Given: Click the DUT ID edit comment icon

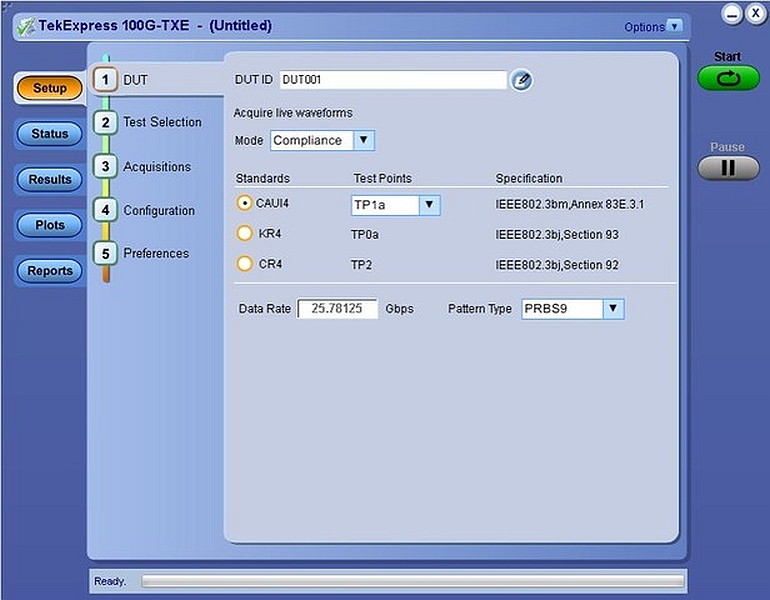Looking at the screenshot, I should coord(521,81).
